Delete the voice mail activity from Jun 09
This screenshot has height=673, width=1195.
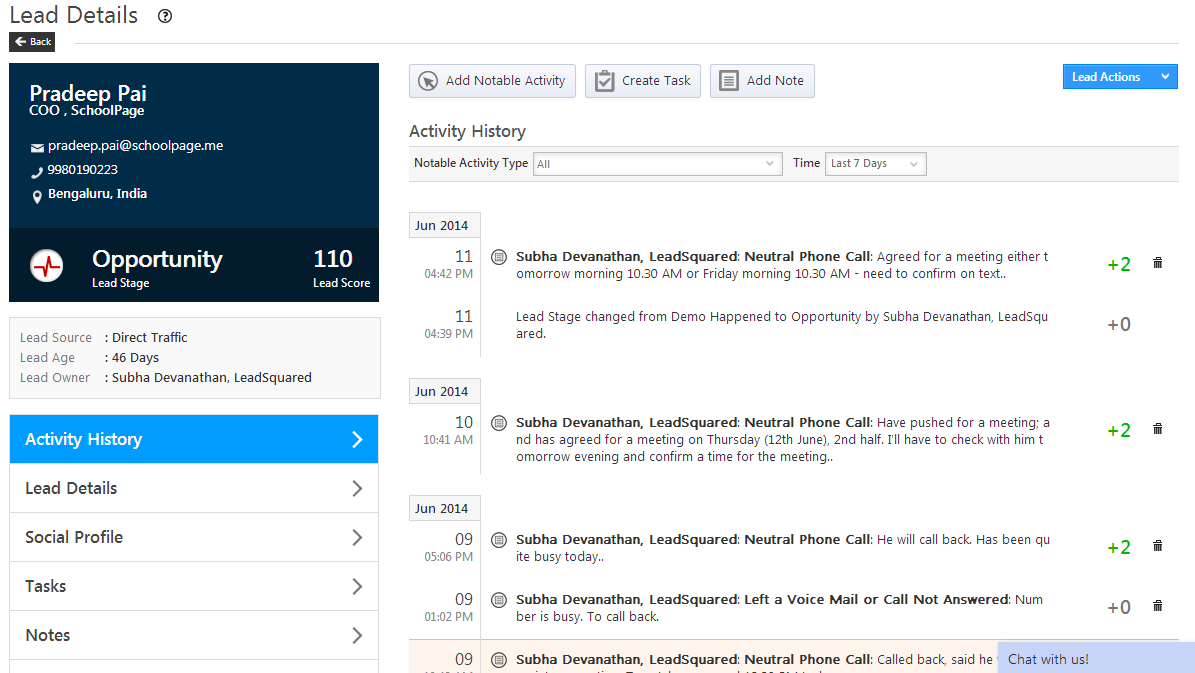click(x=1157, y=606)
